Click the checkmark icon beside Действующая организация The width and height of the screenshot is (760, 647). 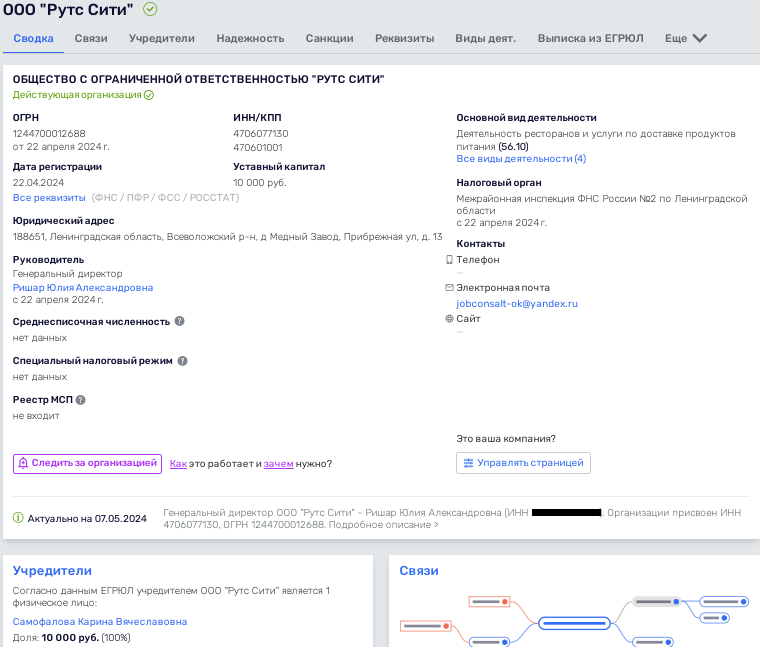click(149, 95)
